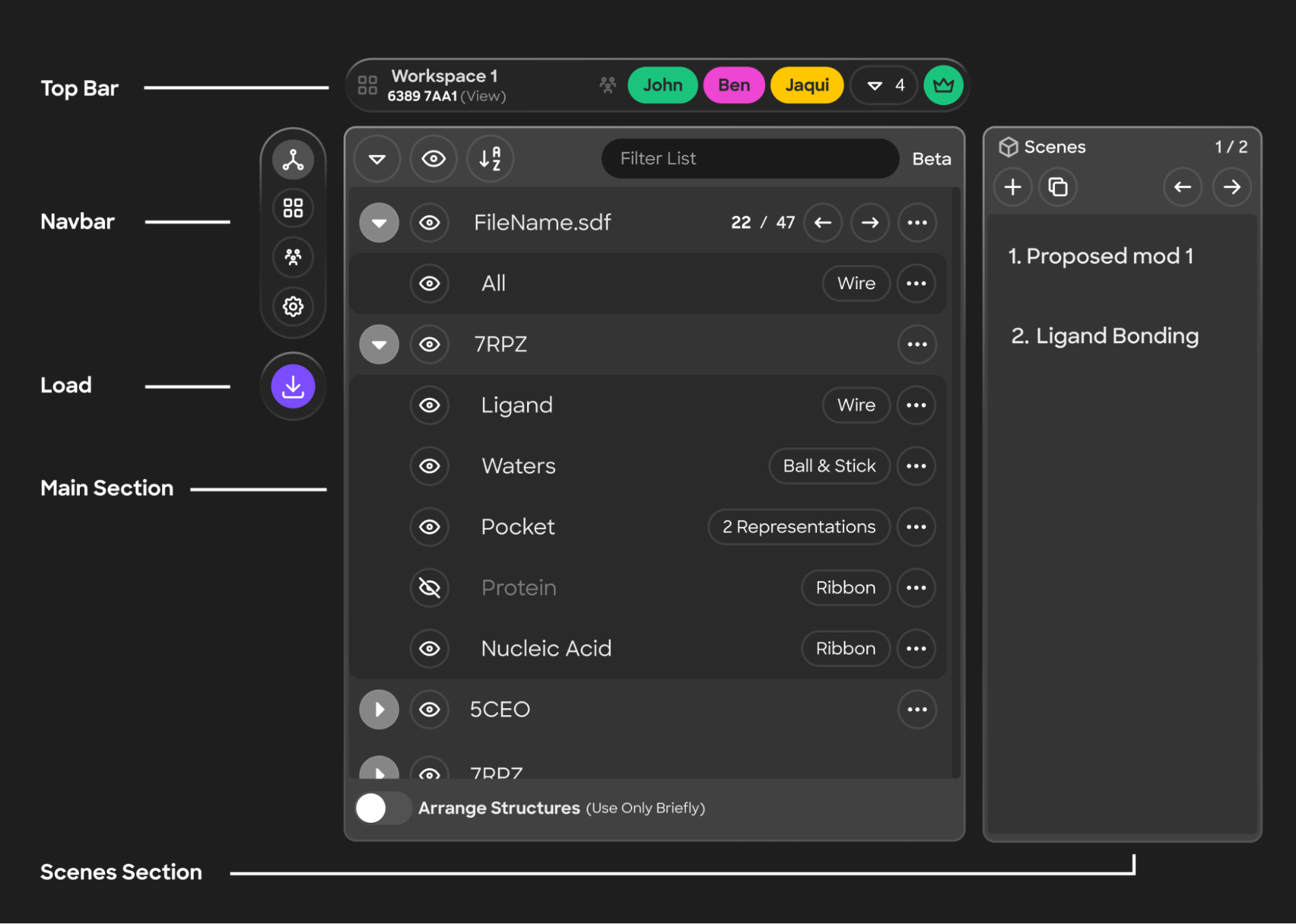Select the Ligand Bonding scene
The height and width of the screenshot is (924, 1296).
click(x=1105, y=335)
